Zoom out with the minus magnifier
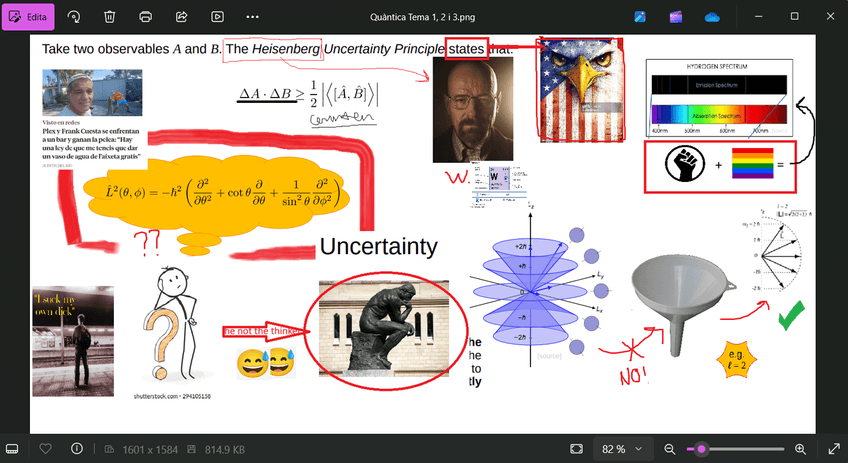Viewport: 848px width, 463px height. (x=670, y=449)
